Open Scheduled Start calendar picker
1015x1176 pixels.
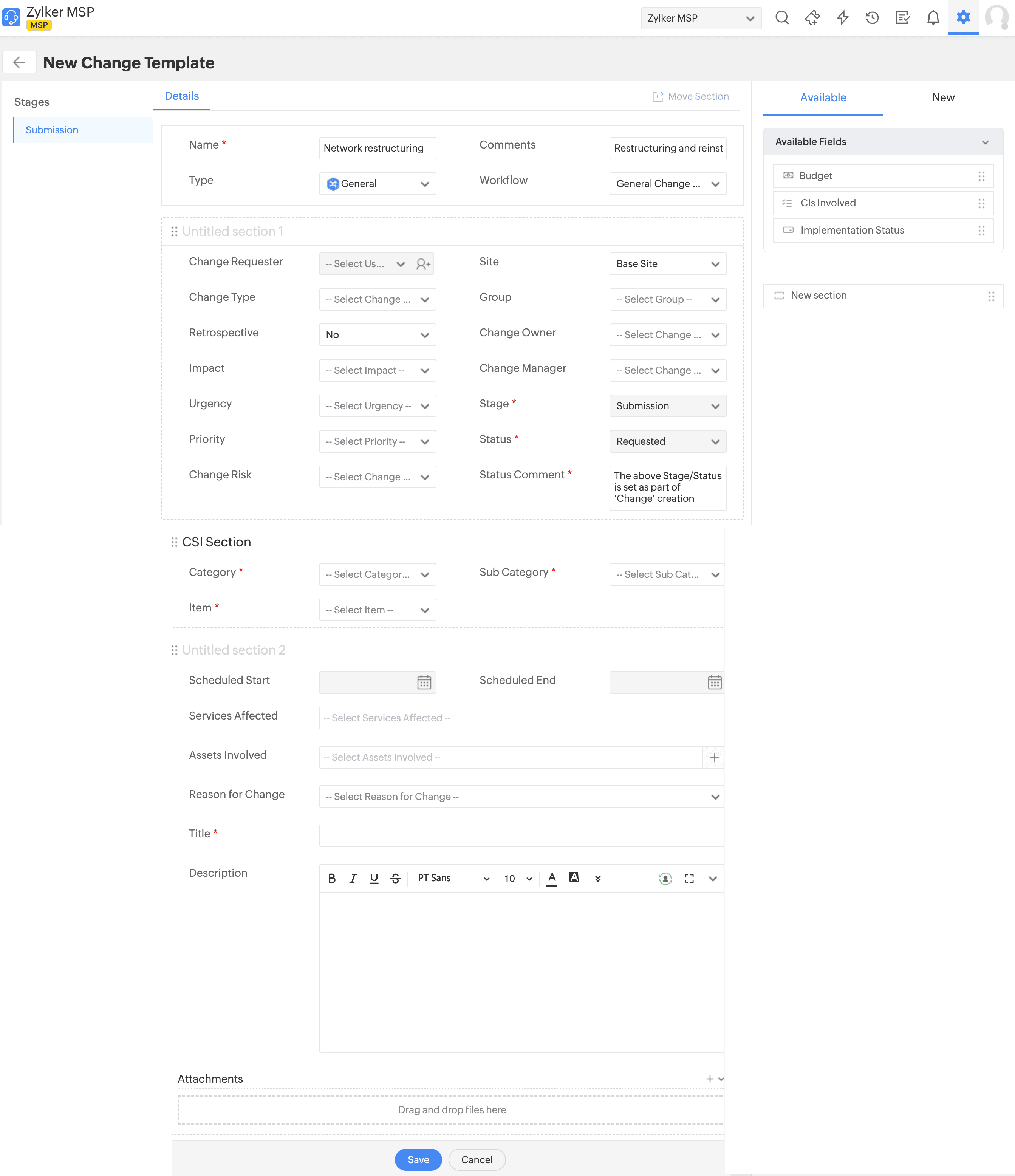coord(424,682)
